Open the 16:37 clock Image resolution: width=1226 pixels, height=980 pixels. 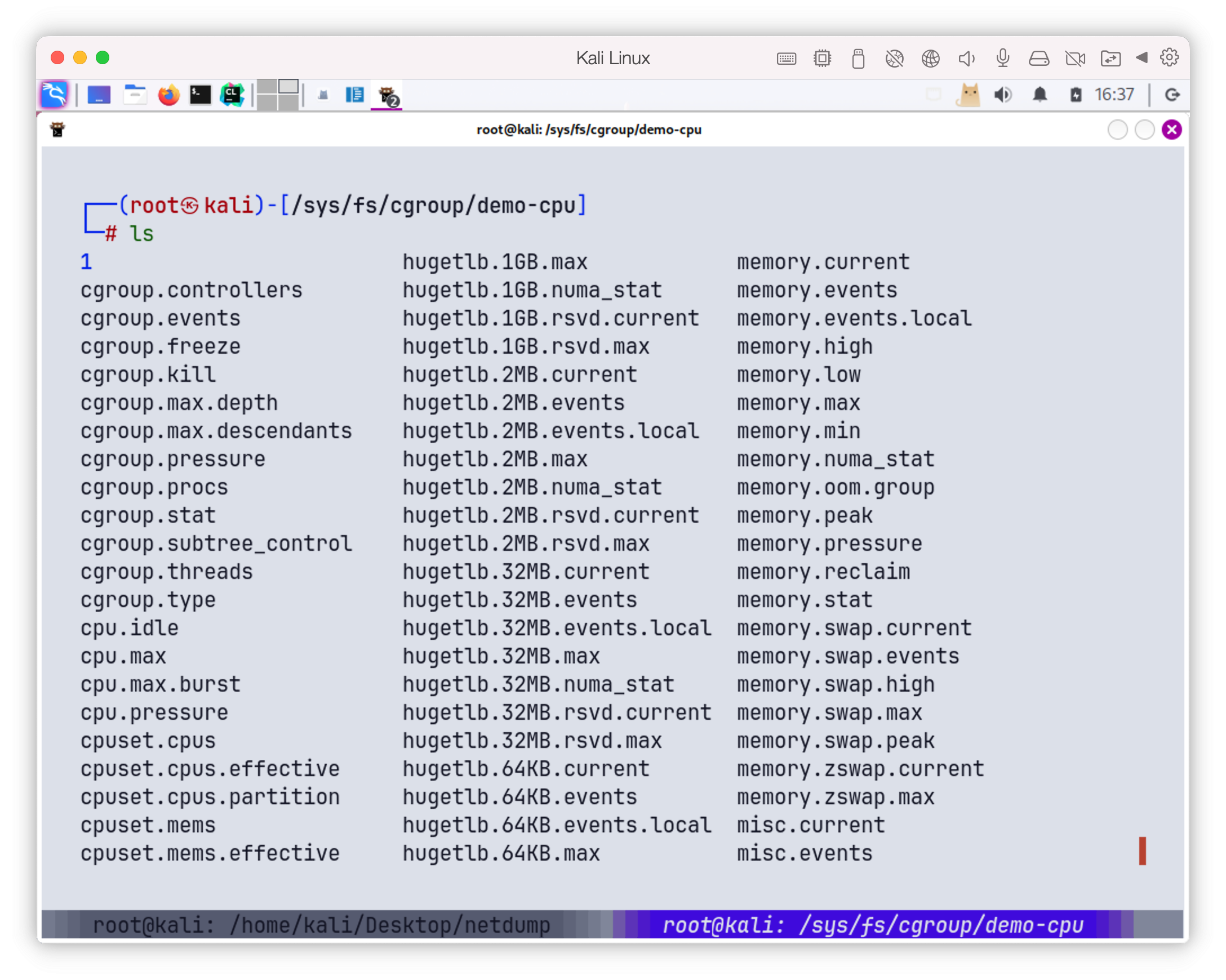coord(1114,95)
